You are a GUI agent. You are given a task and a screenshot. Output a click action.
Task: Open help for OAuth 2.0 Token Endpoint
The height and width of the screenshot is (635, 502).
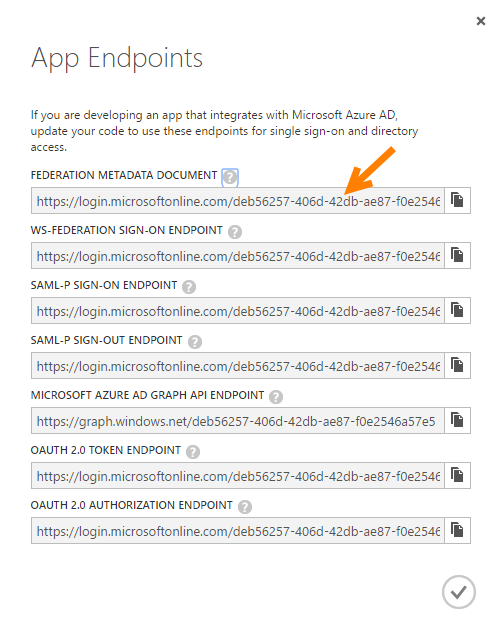pyautogui.click(x=193, y=452)
